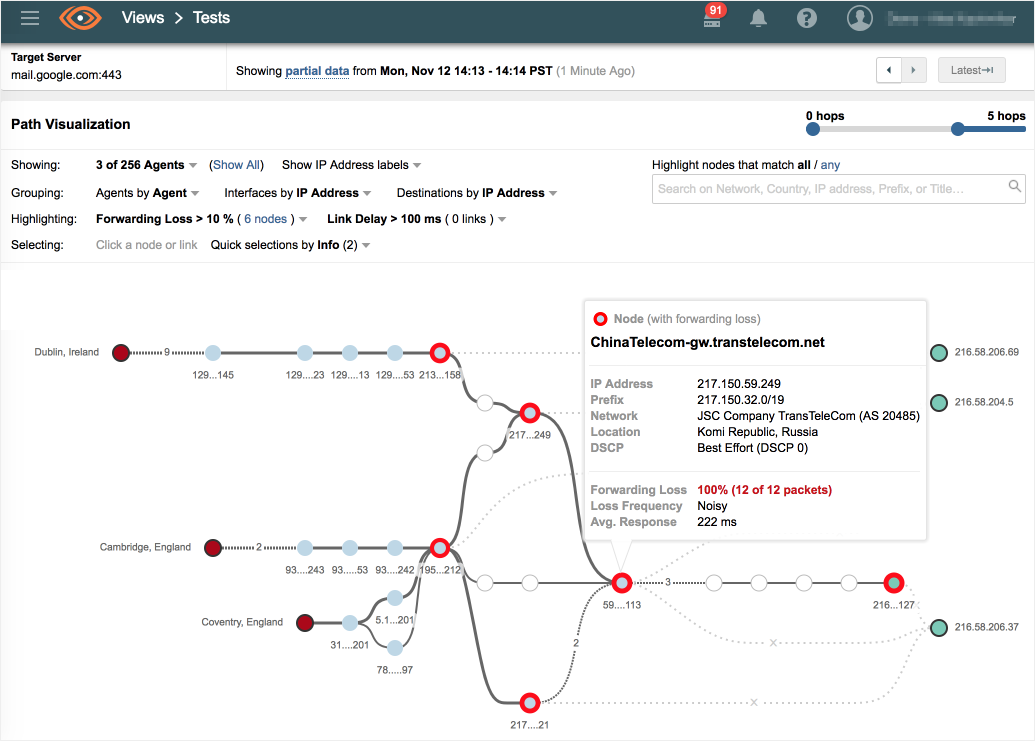Click the alerts icon with 91 badge
This screenshot has width=1035, height=741.
pyautogui.click(x=713, y=18)
